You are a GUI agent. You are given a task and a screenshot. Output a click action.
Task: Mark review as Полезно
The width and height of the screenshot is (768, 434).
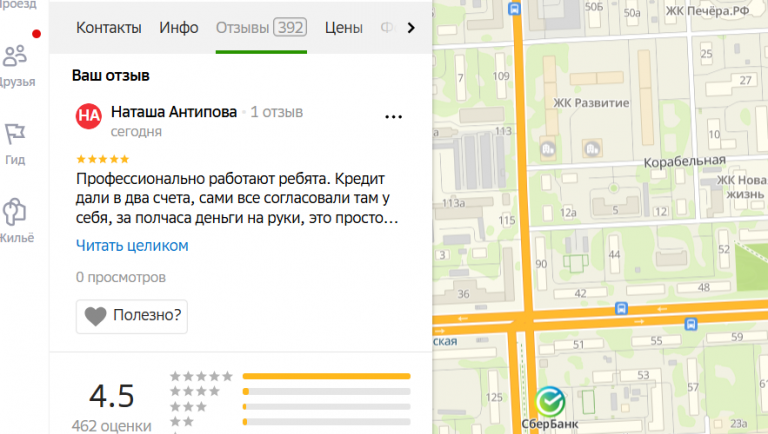pos(132,316)
